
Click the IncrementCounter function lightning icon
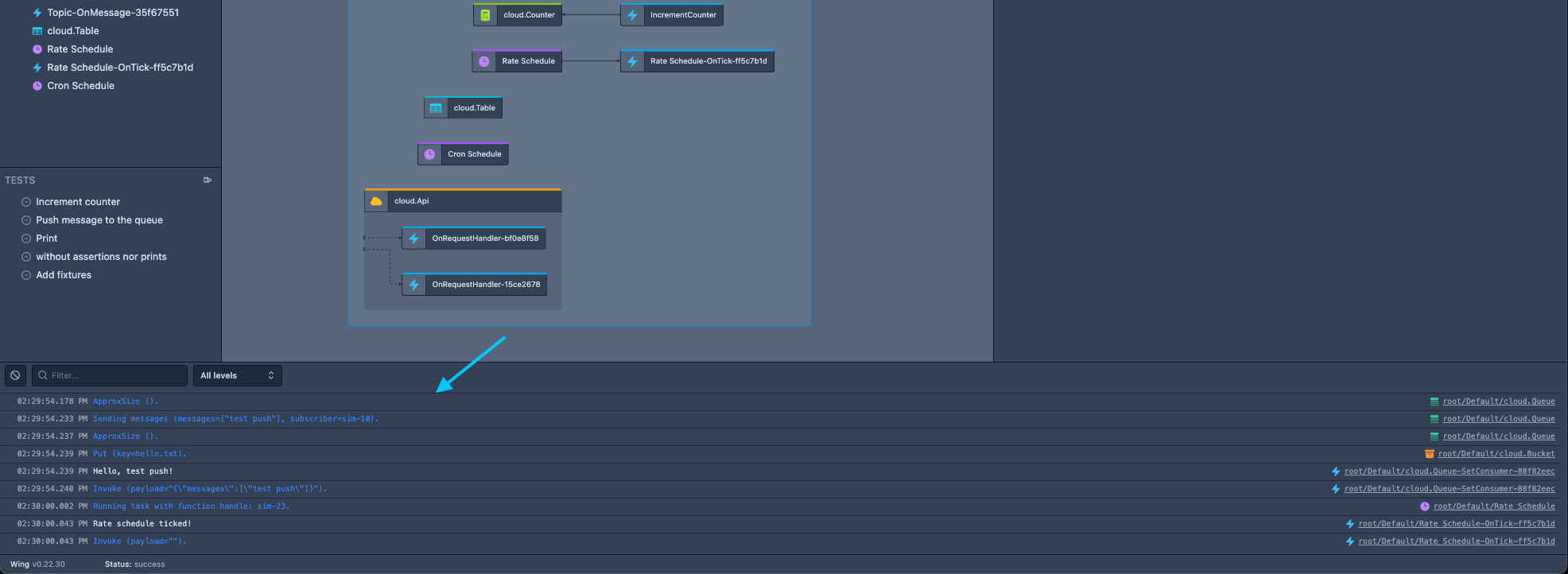click(x=632, y=15)
